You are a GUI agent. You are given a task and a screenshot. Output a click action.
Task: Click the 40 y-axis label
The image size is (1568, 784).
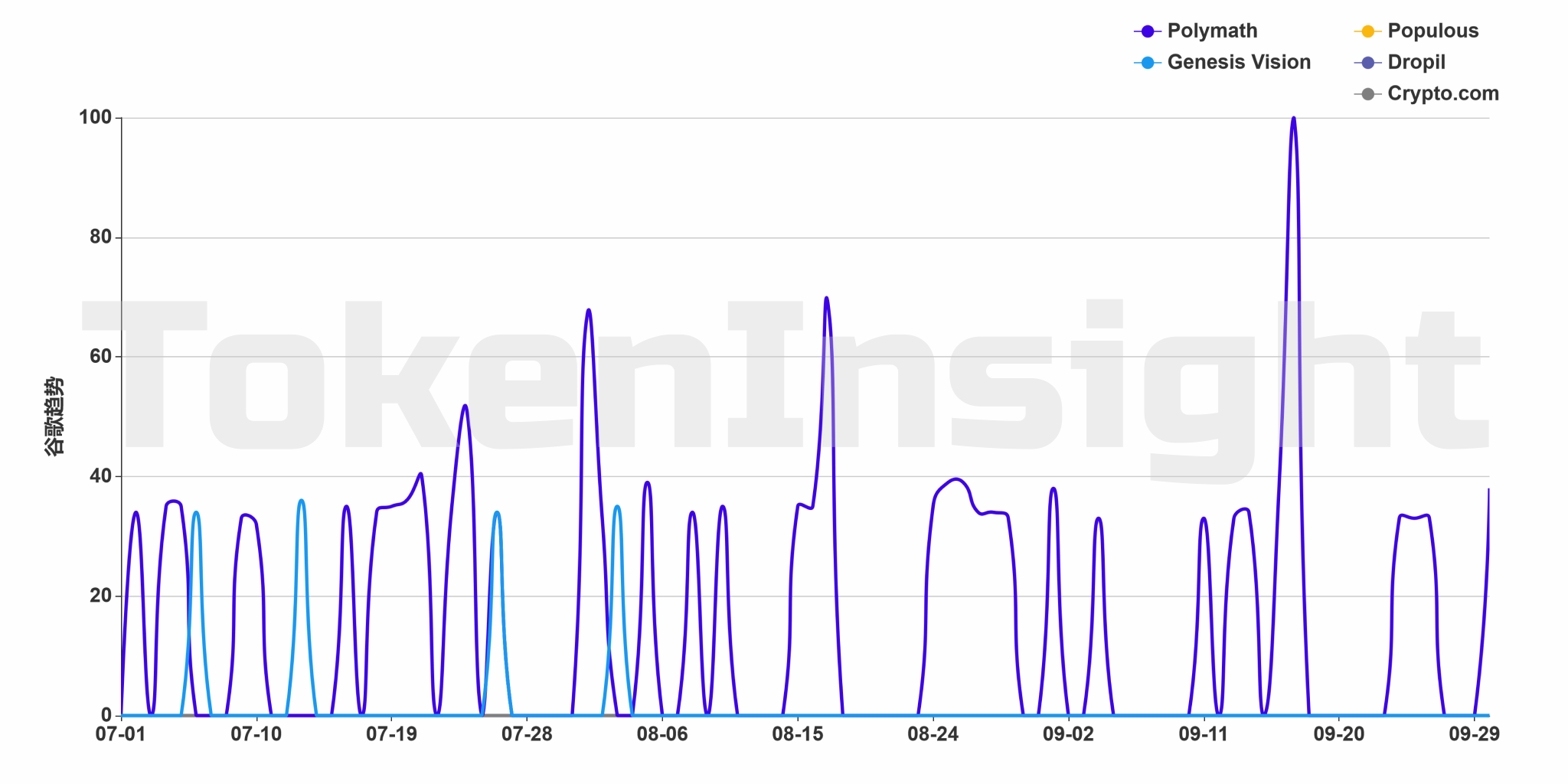(100, 476)
